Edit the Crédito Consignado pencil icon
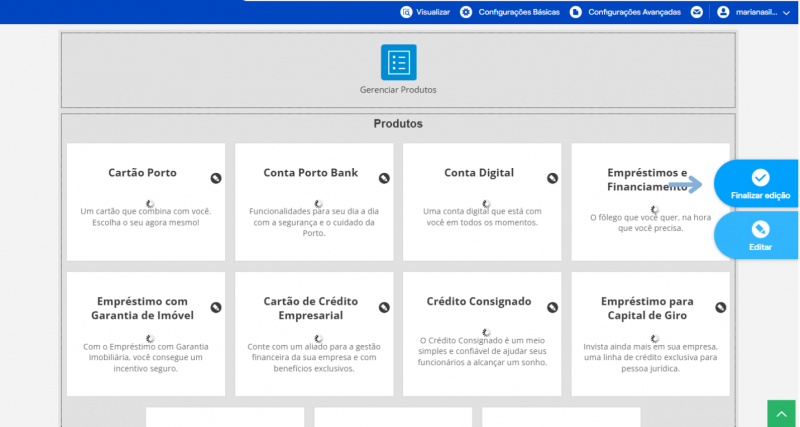The width and height of the screenshot is (800, 427). [x=553, y=307]
